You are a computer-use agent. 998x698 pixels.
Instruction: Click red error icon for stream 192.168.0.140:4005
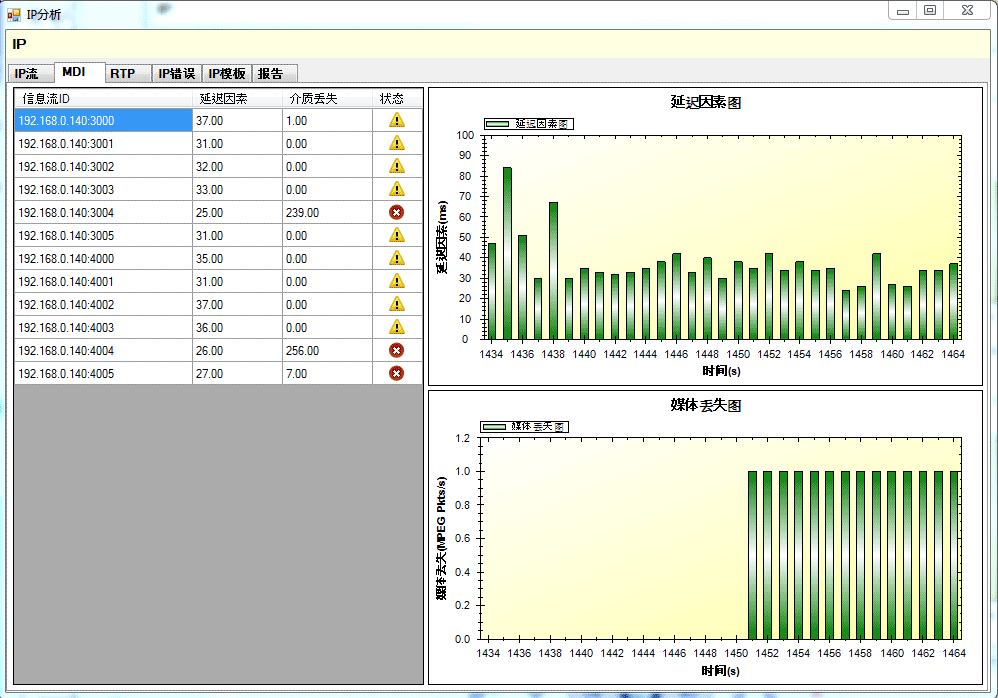point(397,373)
